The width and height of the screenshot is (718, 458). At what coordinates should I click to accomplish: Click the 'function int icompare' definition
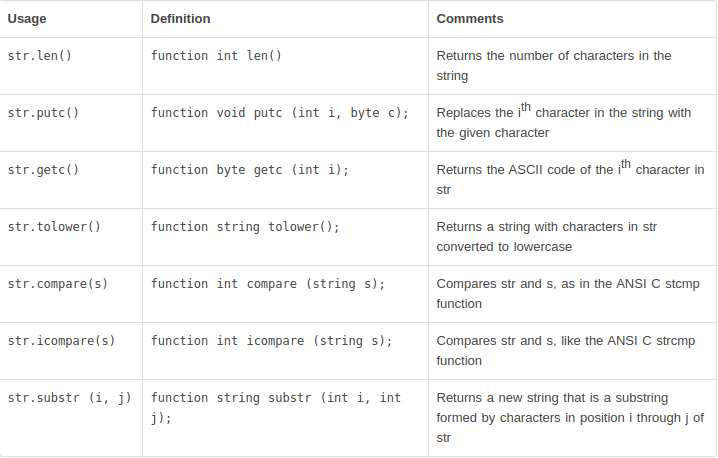[271, 341]
